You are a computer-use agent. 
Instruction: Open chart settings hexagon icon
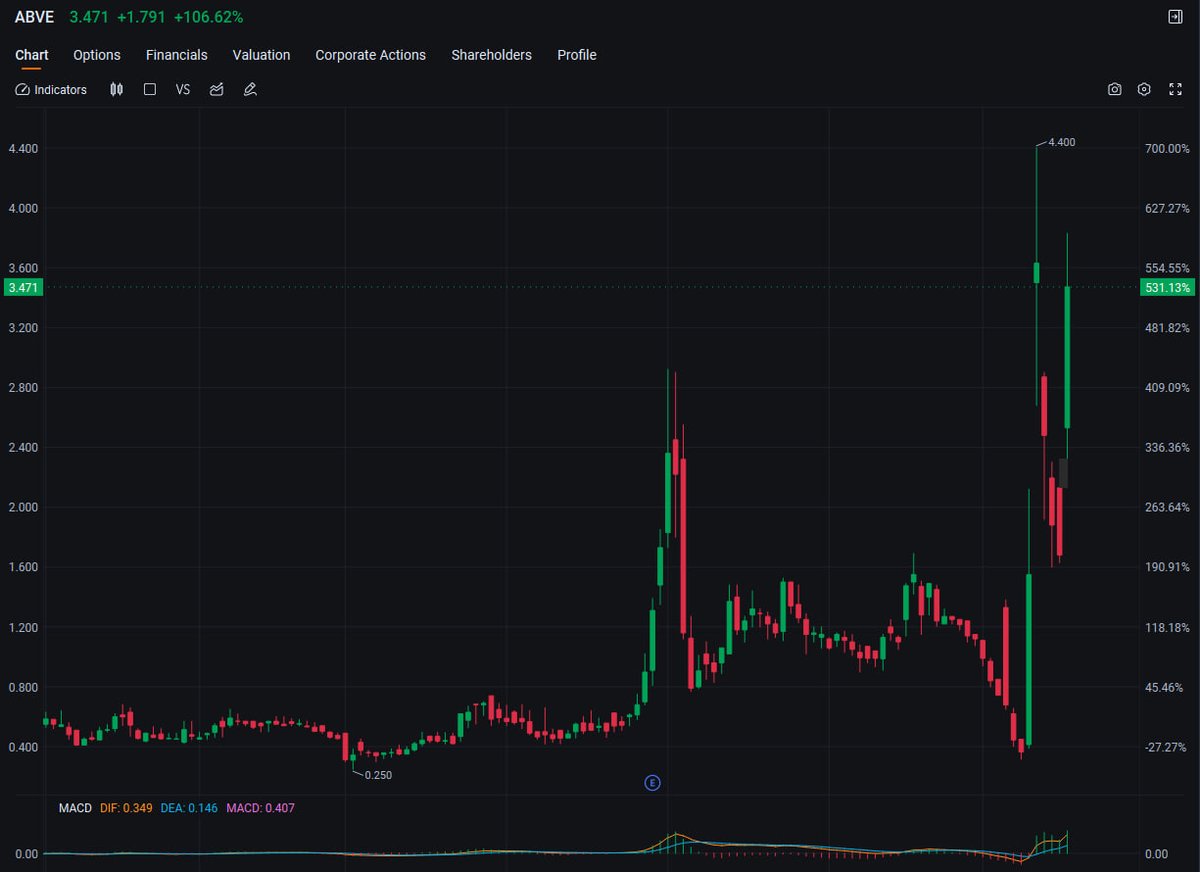pyautogui.click(x=1145, y=90)
